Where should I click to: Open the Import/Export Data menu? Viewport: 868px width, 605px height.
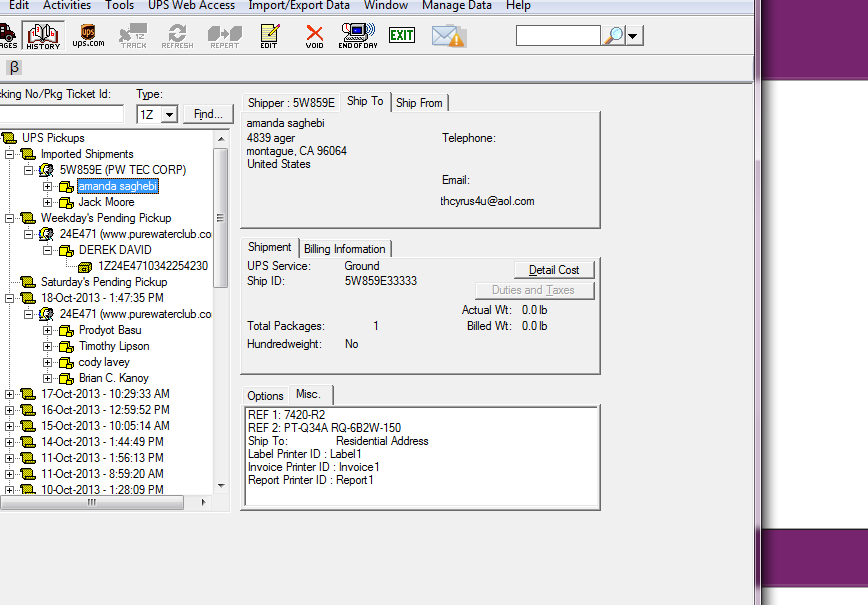(299, 6)
